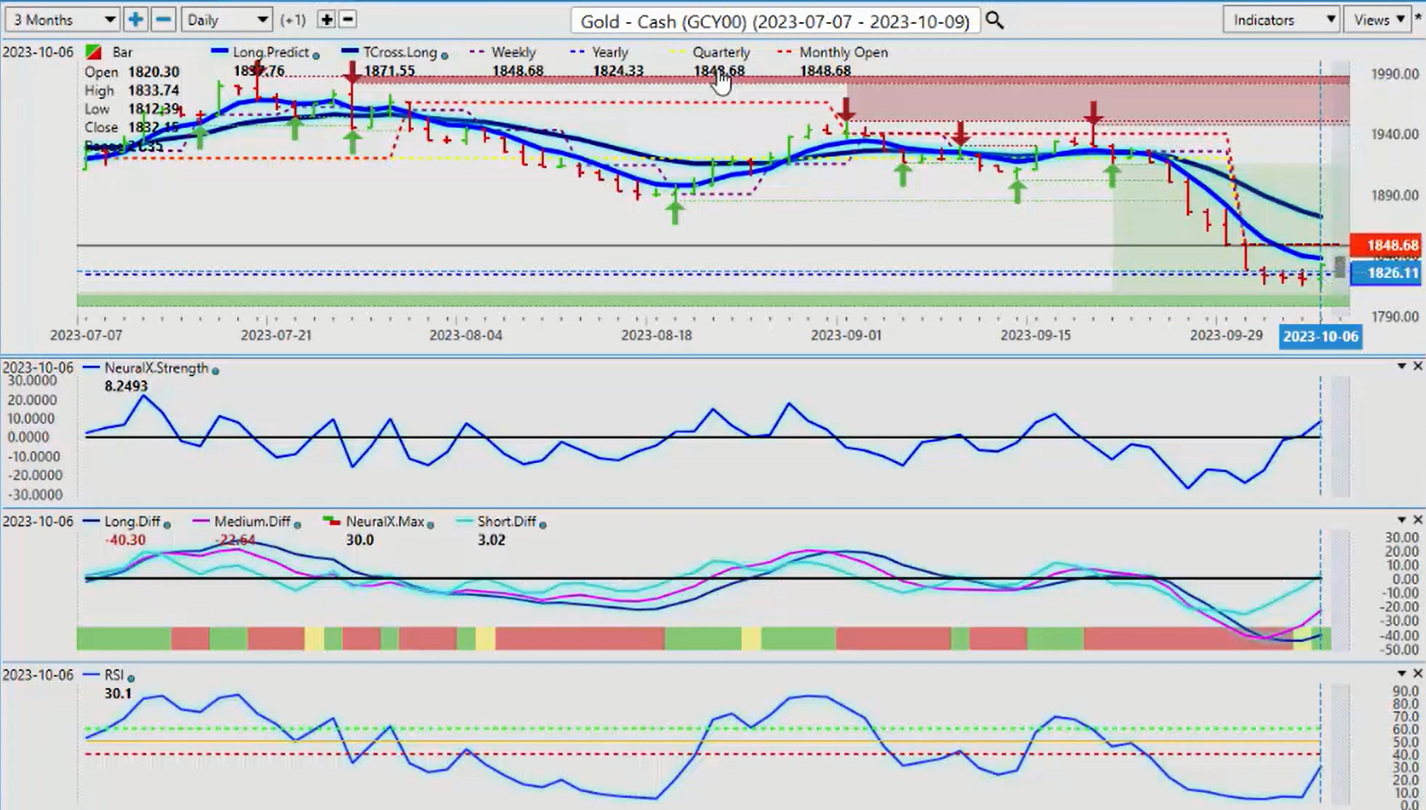Open the Diff panel menu arrow

click(x=1403, y=520)
